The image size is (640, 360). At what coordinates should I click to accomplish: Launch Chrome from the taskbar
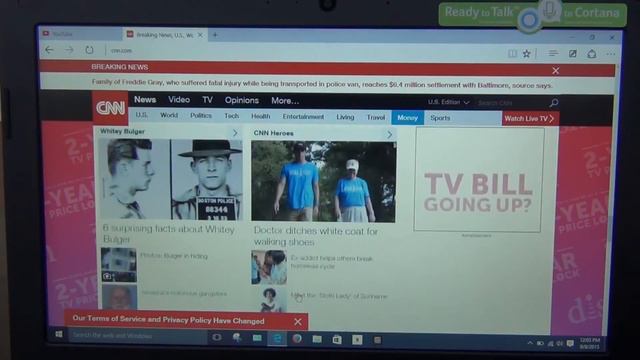pos(297,339)
